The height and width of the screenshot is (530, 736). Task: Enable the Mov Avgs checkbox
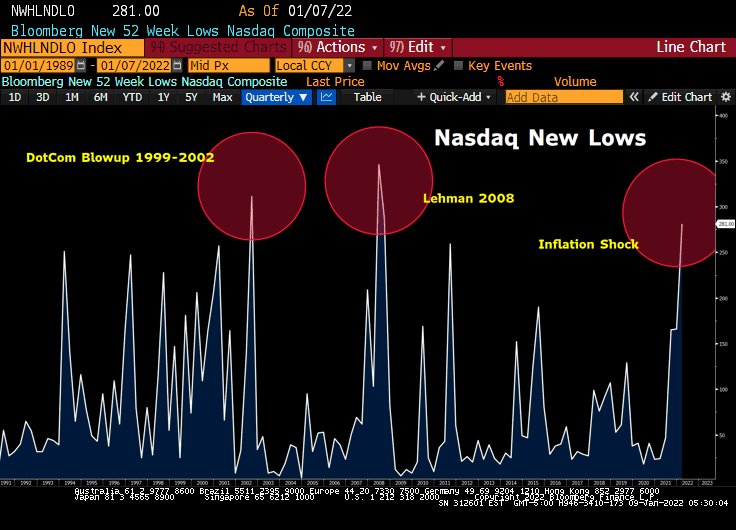(367, 65)
